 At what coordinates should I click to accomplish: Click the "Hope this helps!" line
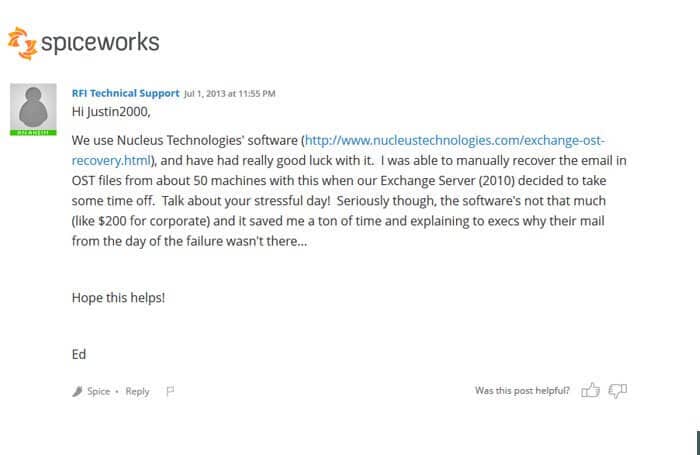coord(118,298)
